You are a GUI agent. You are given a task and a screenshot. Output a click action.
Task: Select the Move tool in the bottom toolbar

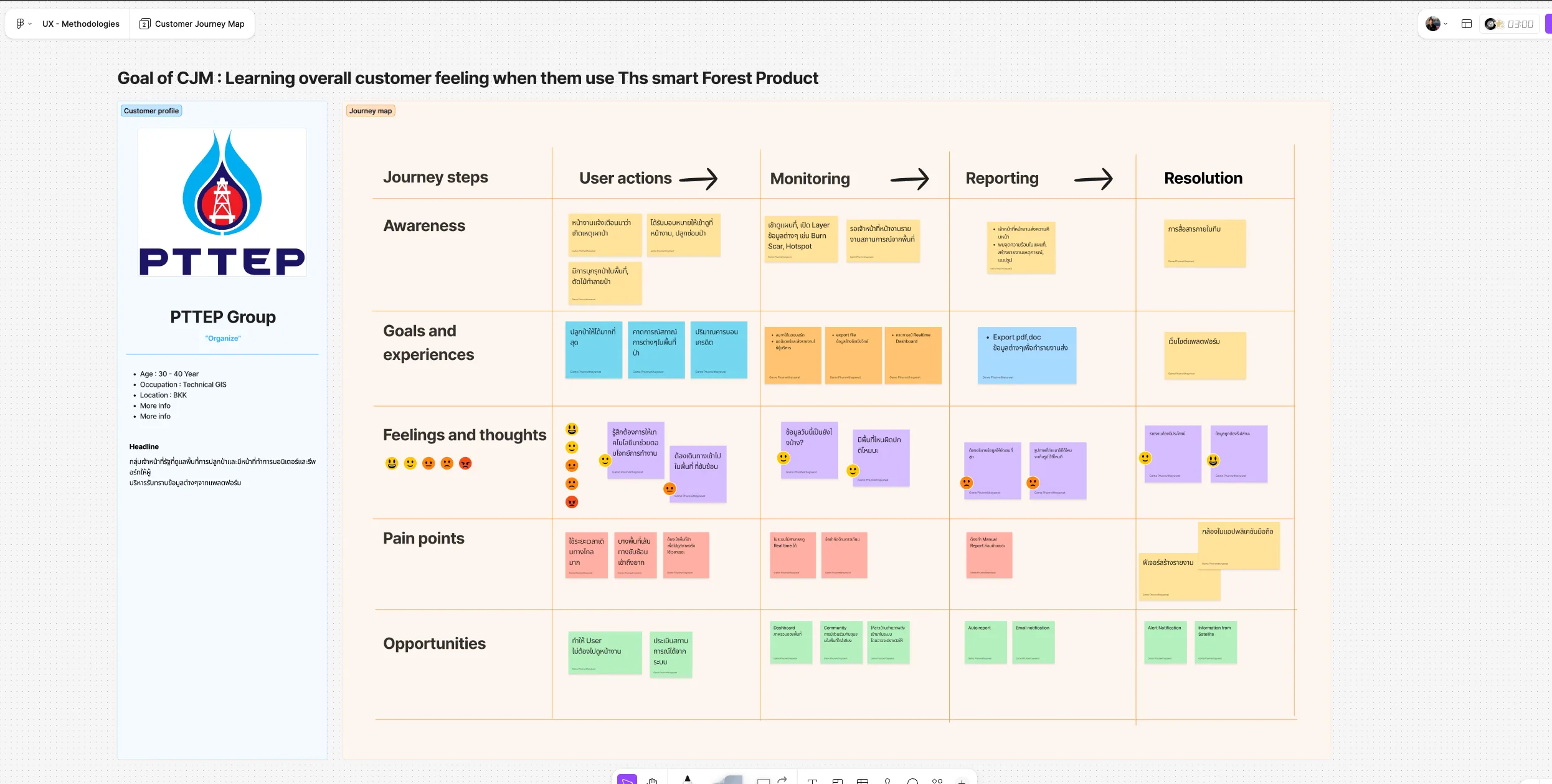click(627, 780)
